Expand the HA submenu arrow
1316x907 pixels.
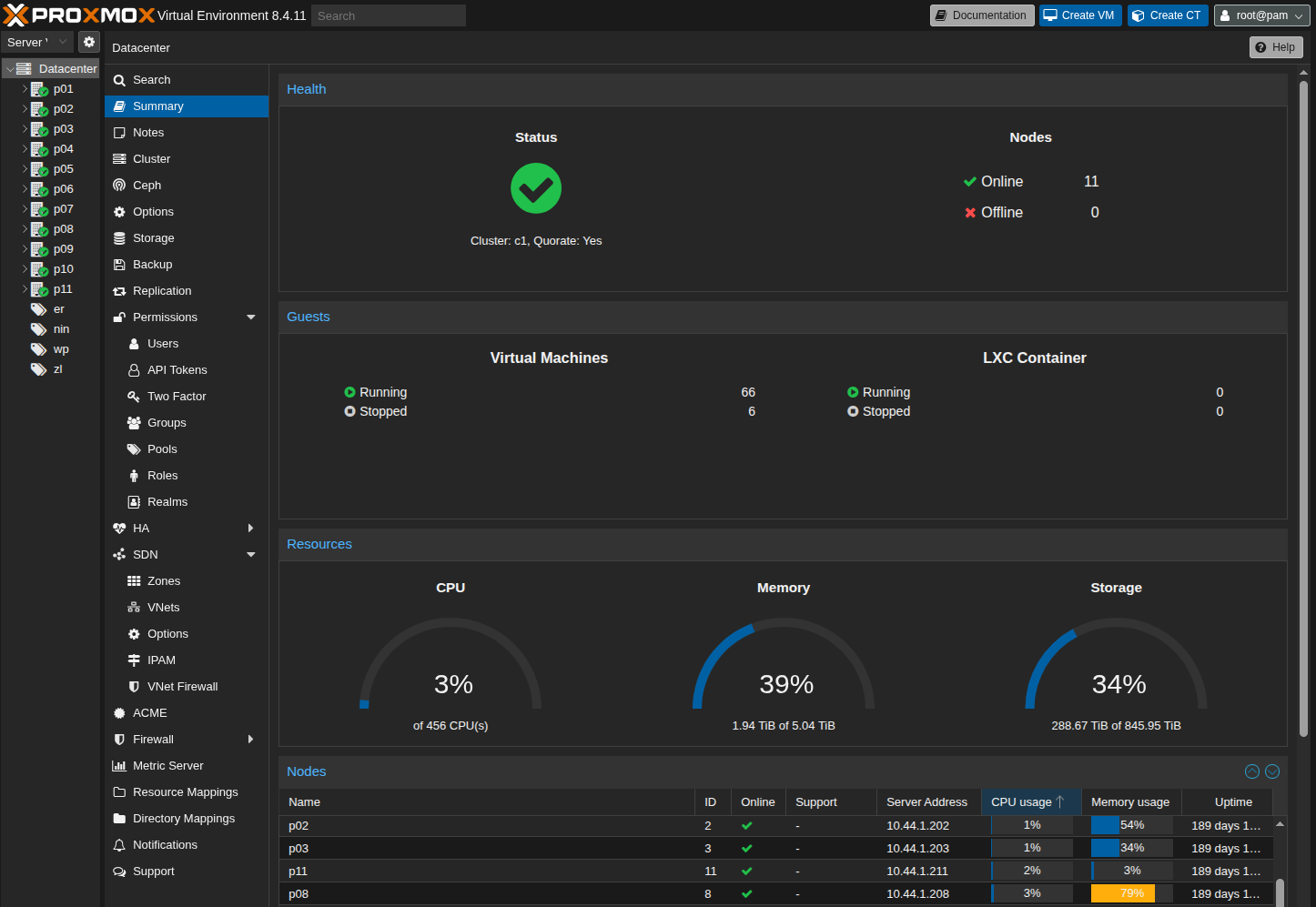click(x=251, y=529)
